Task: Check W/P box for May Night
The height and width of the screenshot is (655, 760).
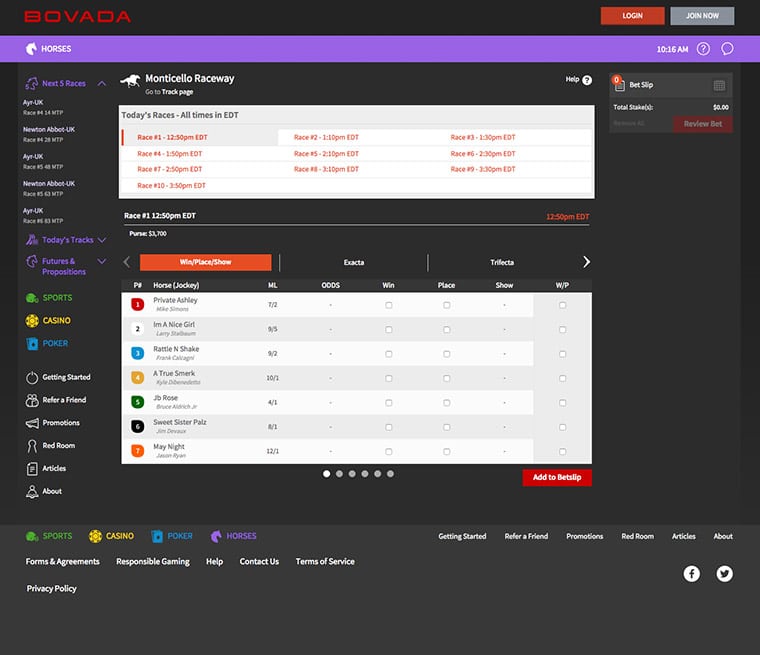Action: (x=562, y=451)
